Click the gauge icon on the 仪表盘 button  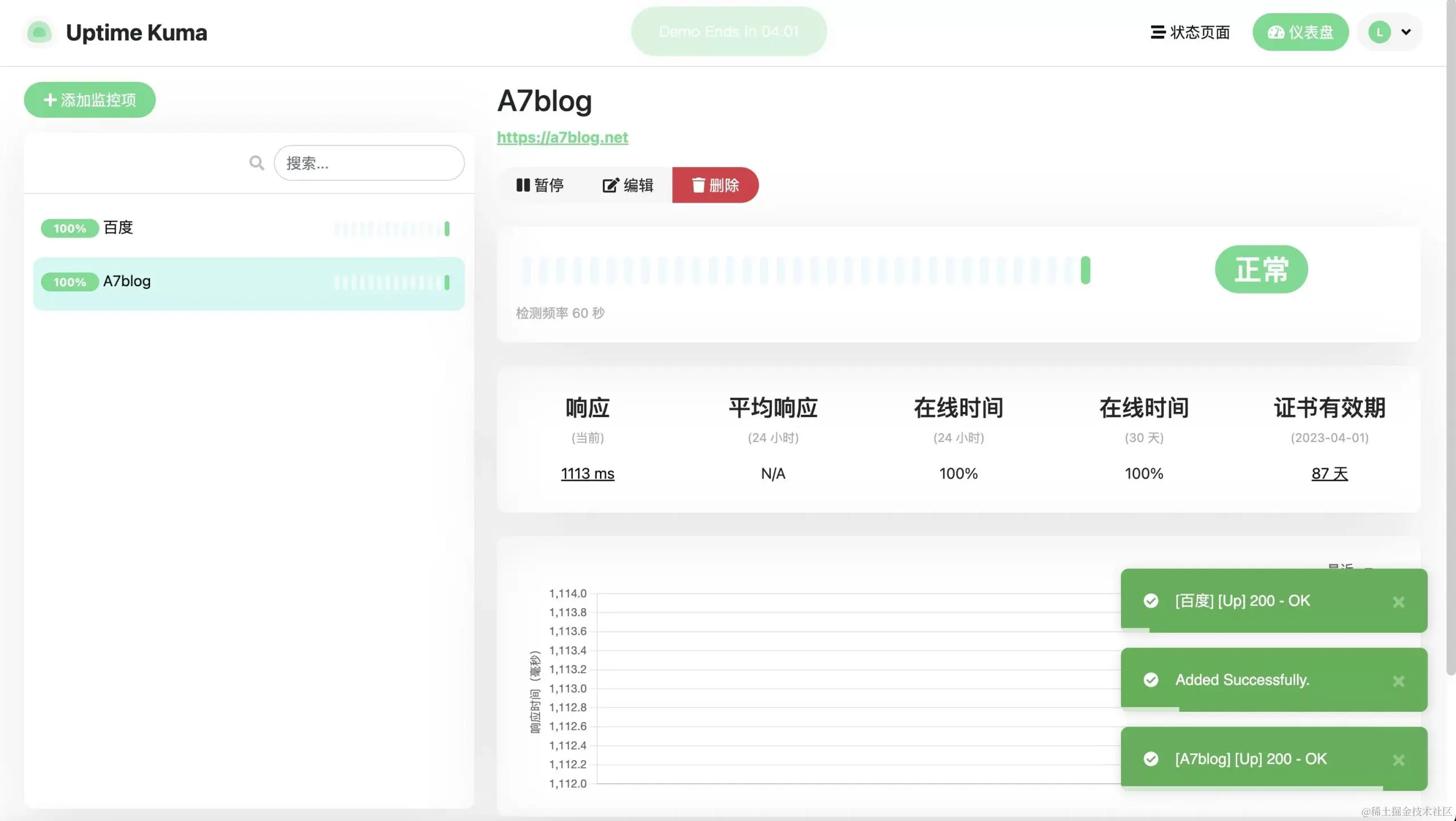[x=1276, y=32]
